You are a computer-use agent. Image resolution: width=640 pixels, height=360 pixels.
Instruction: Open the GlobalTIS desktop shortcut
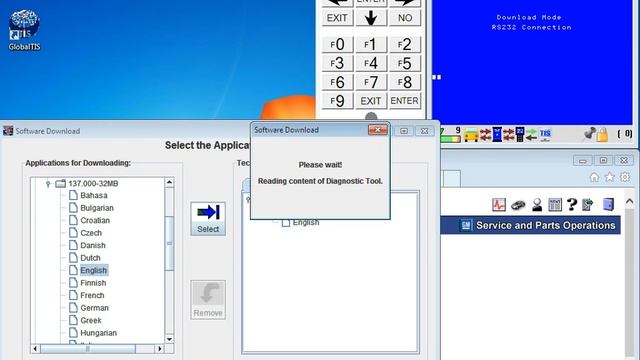[x=24, y=31]
